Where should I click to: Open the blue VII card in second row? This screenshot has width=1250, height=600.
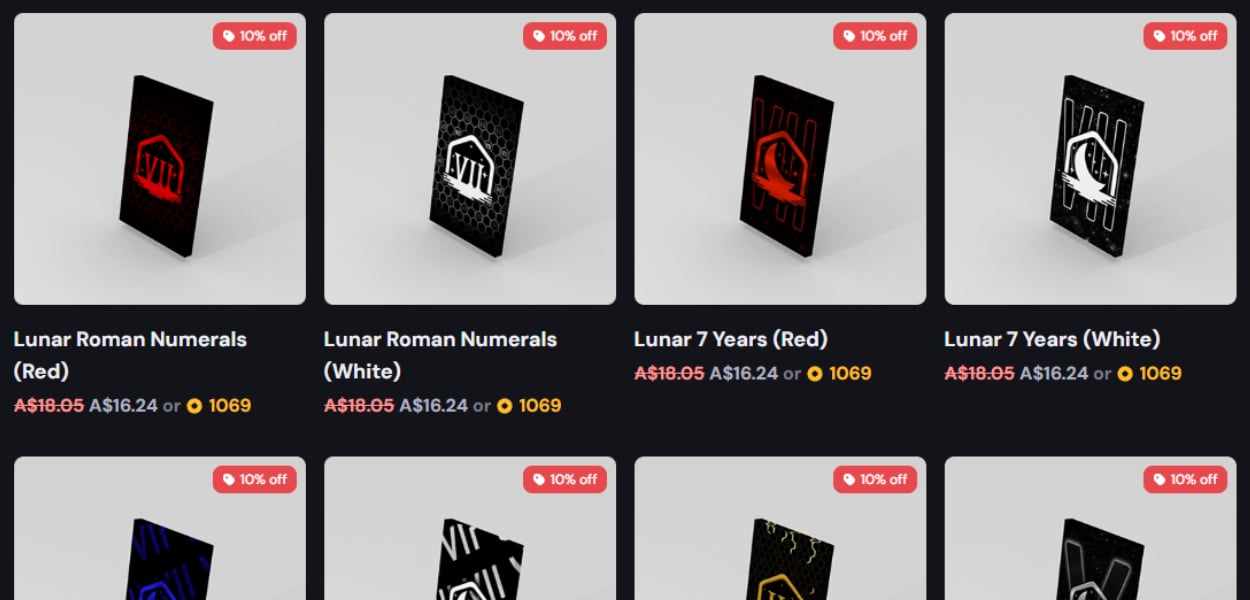[x=160, y=528]
